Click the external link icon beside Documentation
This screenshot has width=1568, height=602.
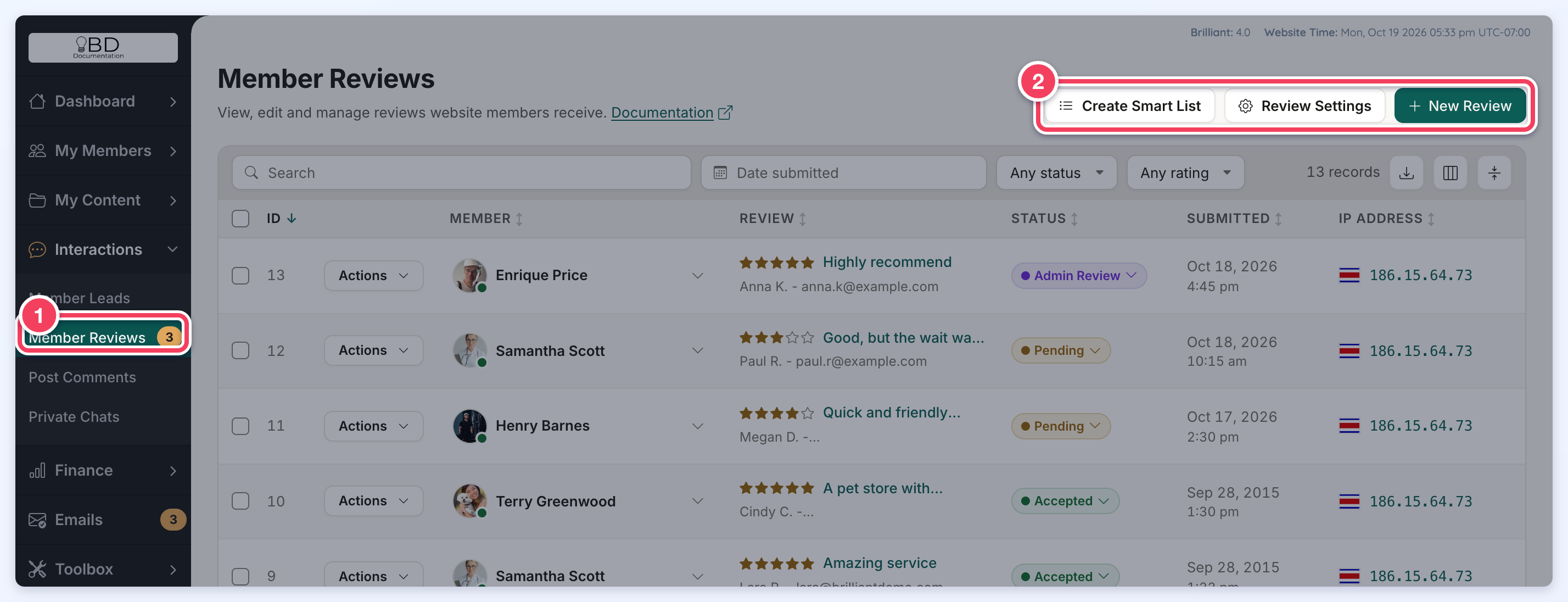[x=725, y=113]
